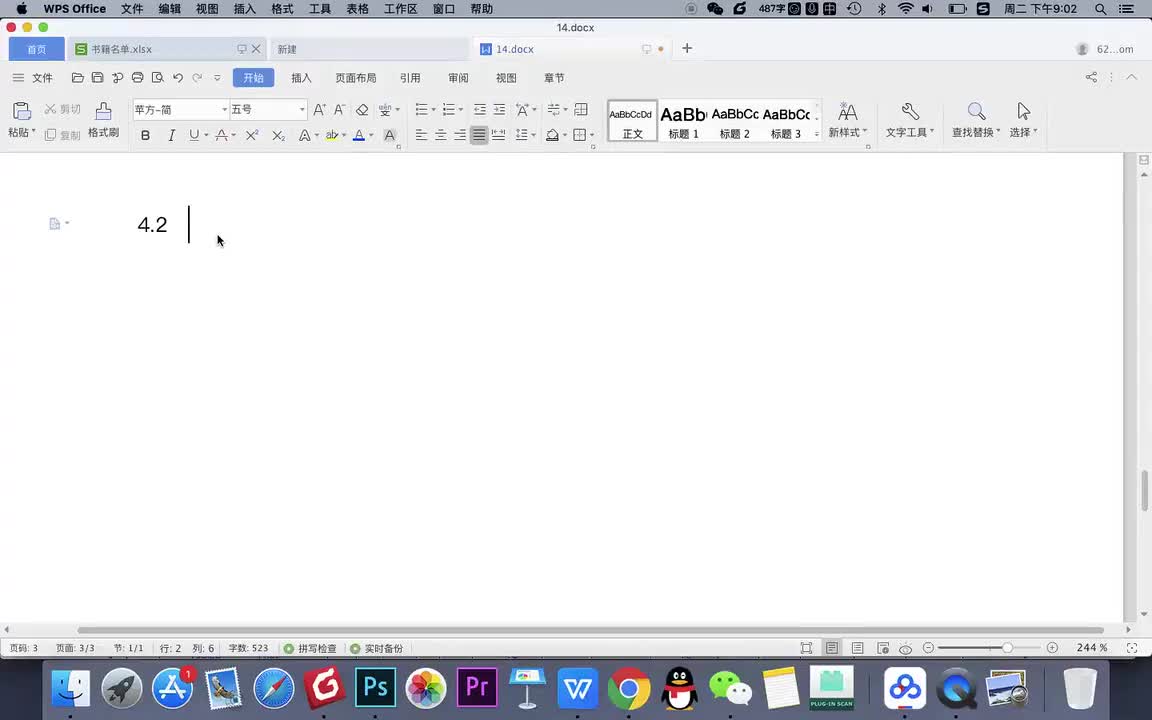The height and width of the screenshot is (720, 1152).
Task: Expand numbered list dropdown arrow
Action: (x=461, y=110)
